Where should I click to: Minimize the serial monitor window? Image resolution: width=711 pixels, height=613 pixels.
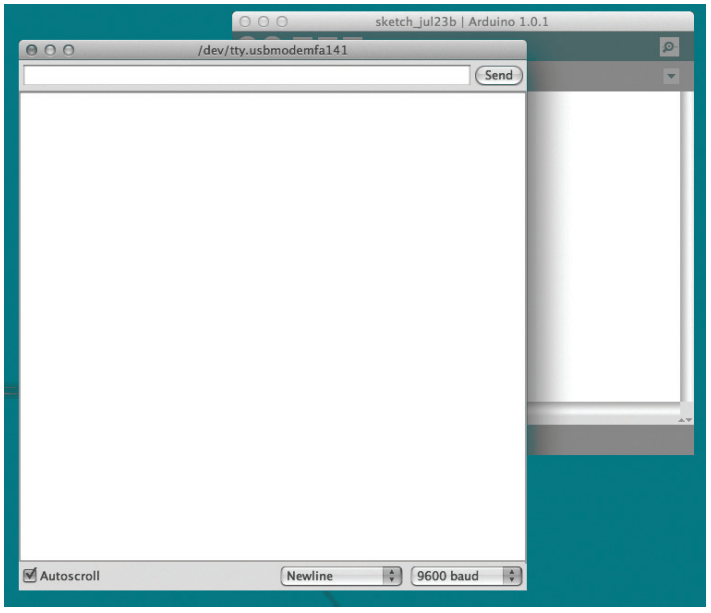(50, 50)
